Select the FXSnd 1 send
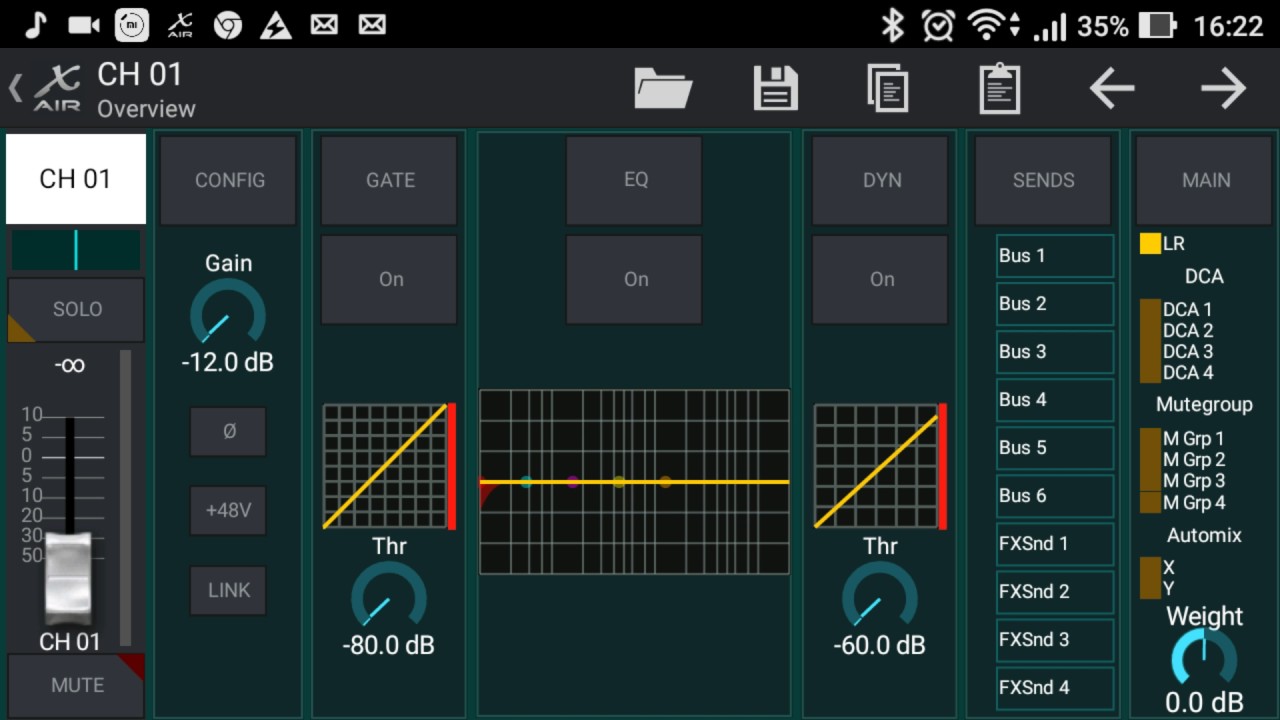Viewport: 1280px width, 720px height. (1055, 544)
